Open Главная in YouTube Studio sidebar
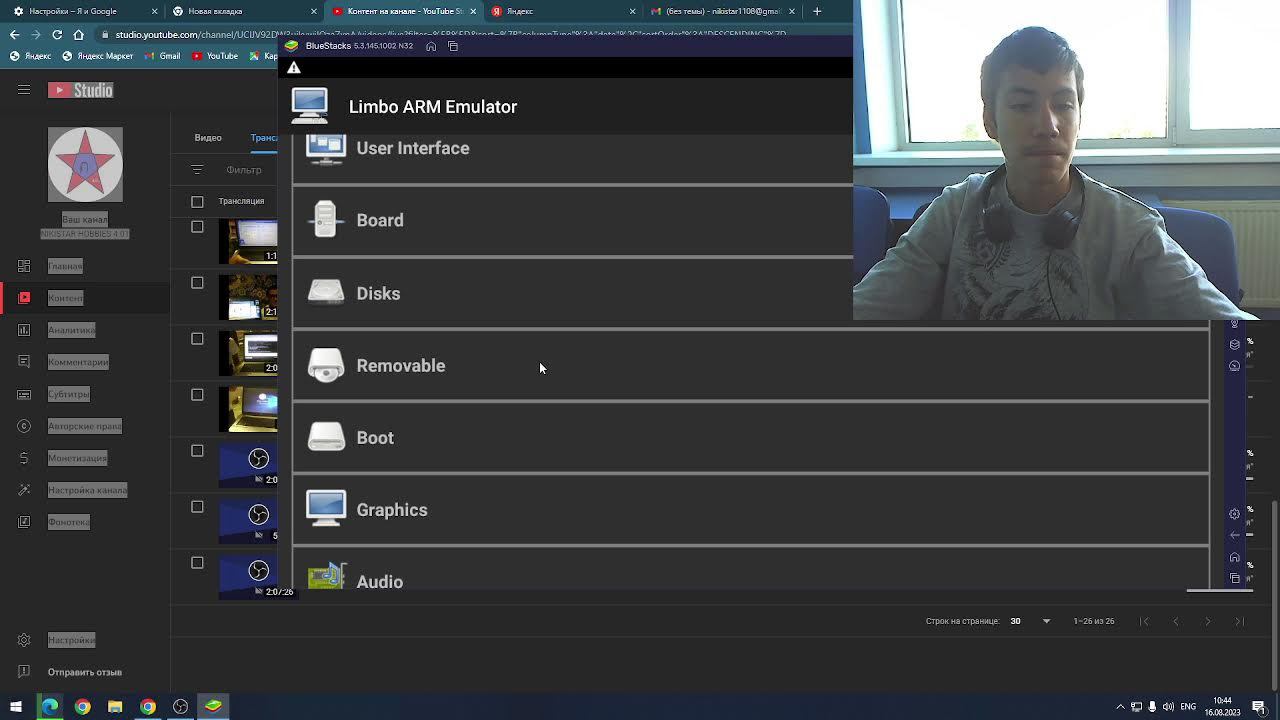The width and height of the screenshot is (1280, 720). 85,266
